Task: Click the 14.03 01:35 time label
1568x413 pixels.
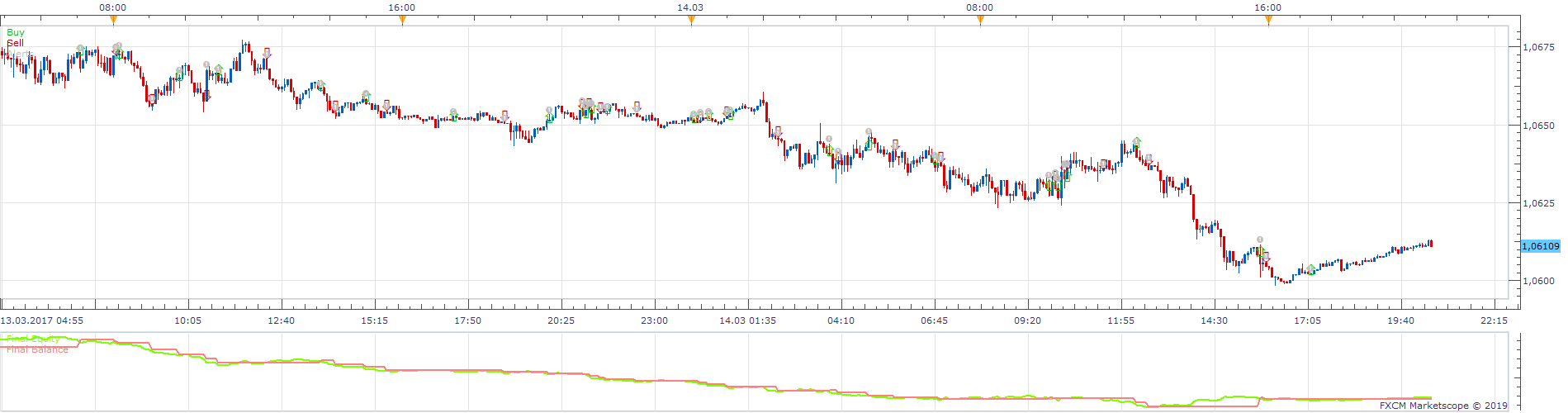Action: [x=748, y=320]
